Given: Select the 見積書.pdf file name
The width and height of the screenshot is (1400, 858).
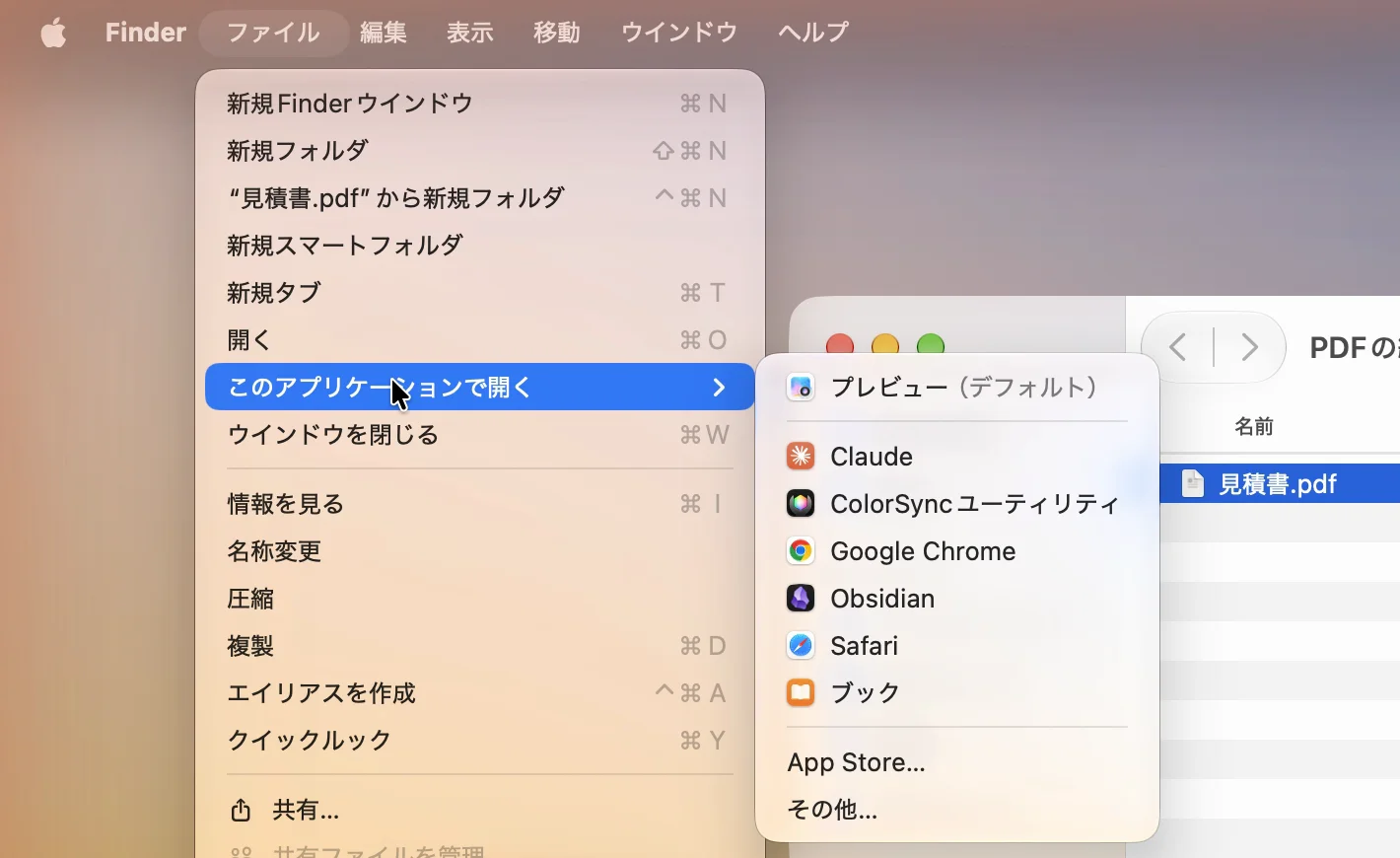Looking at the screenshot, I should coord(1278,484).
